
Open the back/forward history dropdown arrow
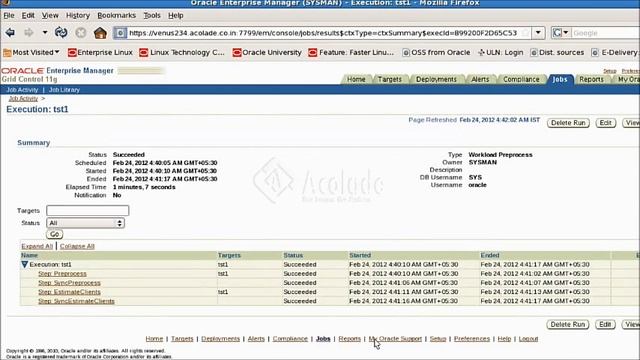45,33
